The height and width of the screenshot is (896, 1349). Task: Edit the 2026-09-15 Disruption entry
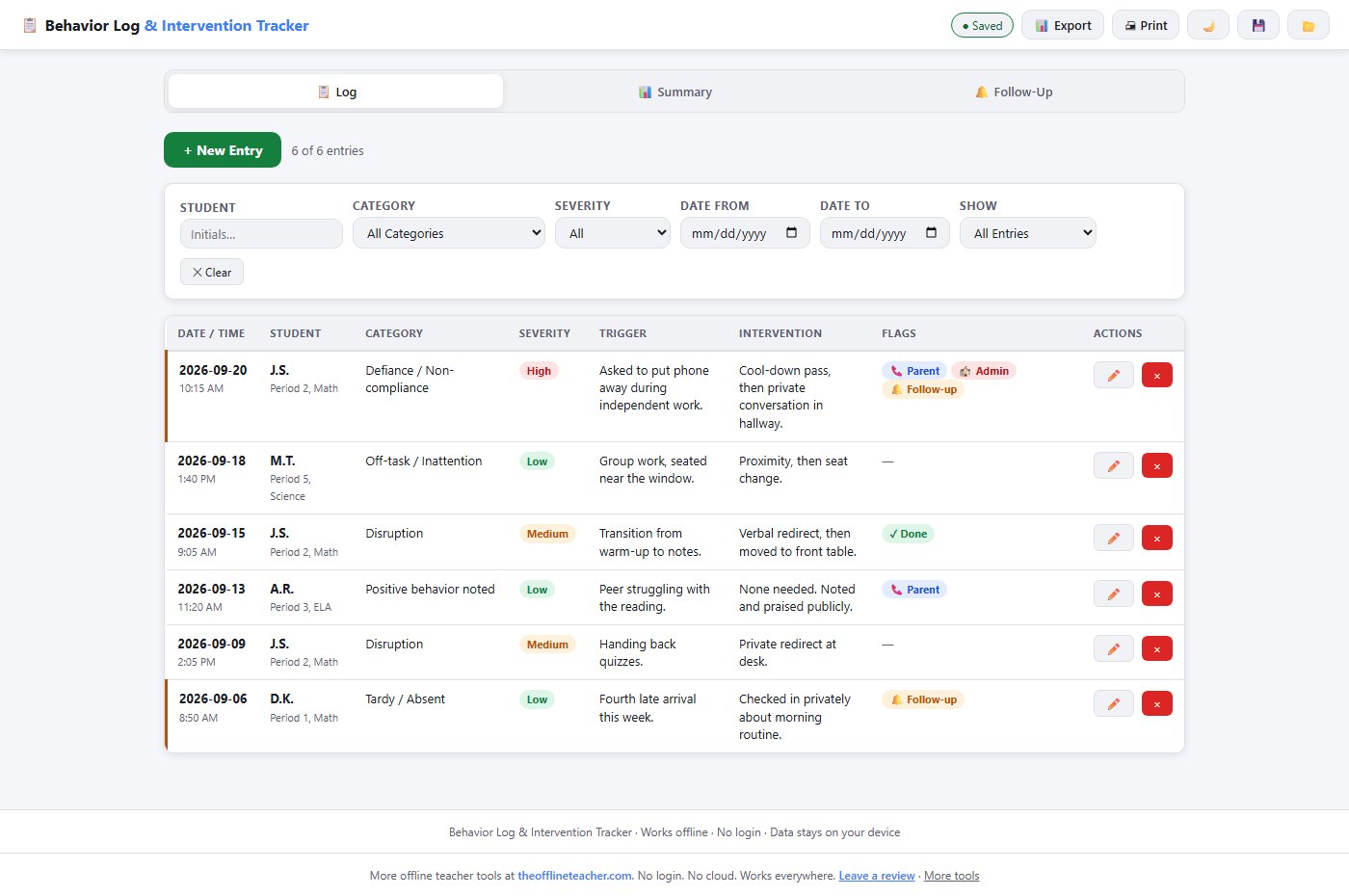(1114, 538)
